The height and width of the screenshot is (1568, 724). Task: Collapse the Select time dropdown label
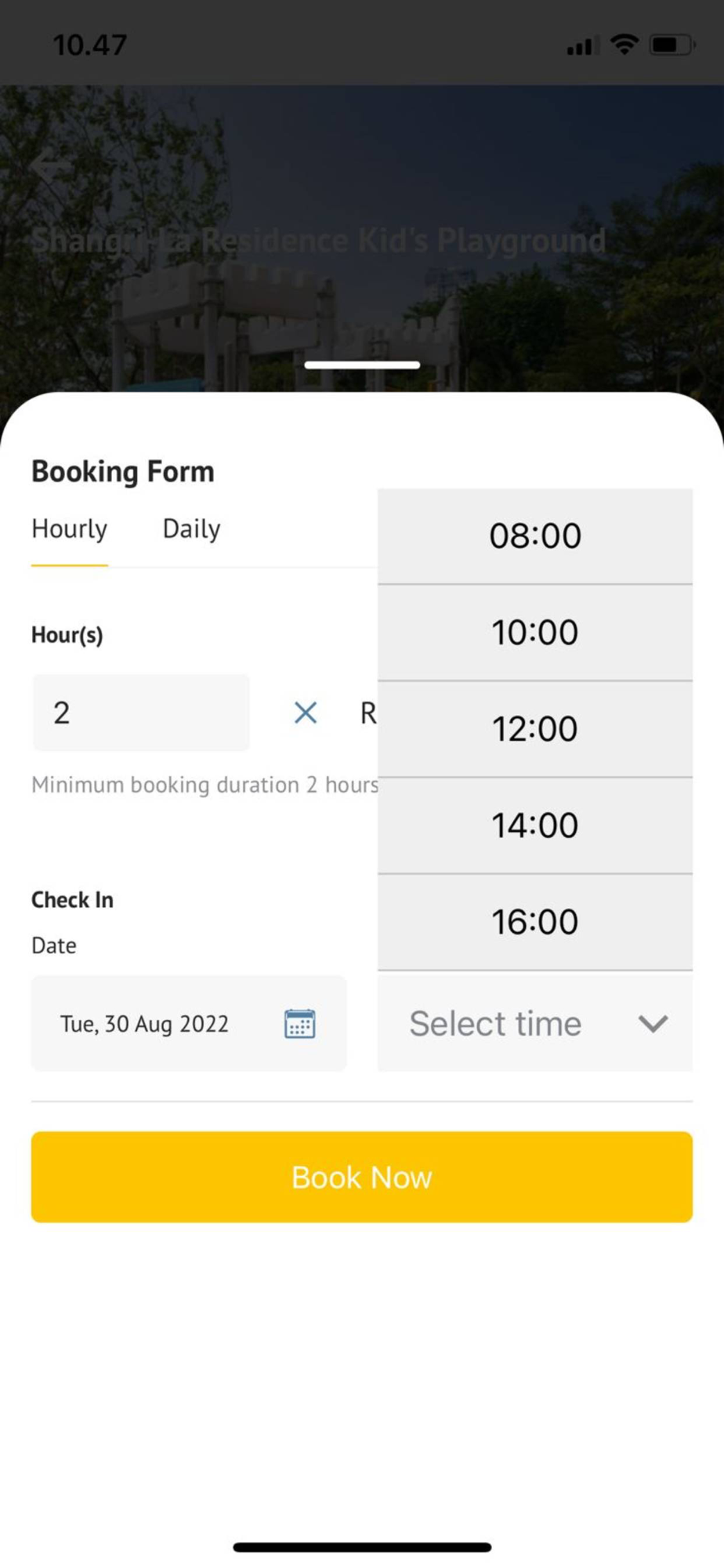495,1024
